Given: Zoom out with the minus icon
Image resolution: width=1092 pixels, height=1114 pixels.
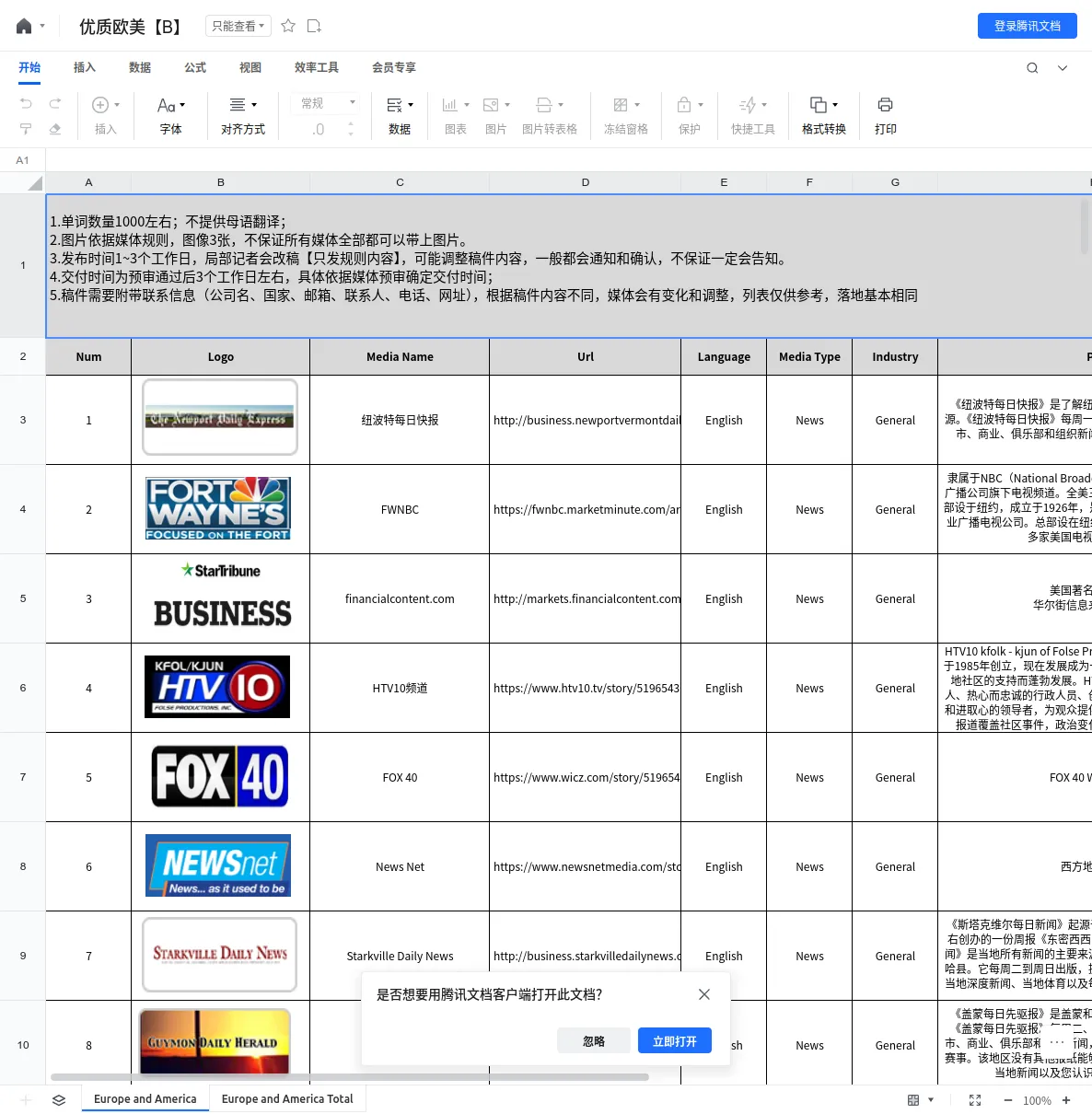Looking at the screenshot, I should click(1008, 1100).
